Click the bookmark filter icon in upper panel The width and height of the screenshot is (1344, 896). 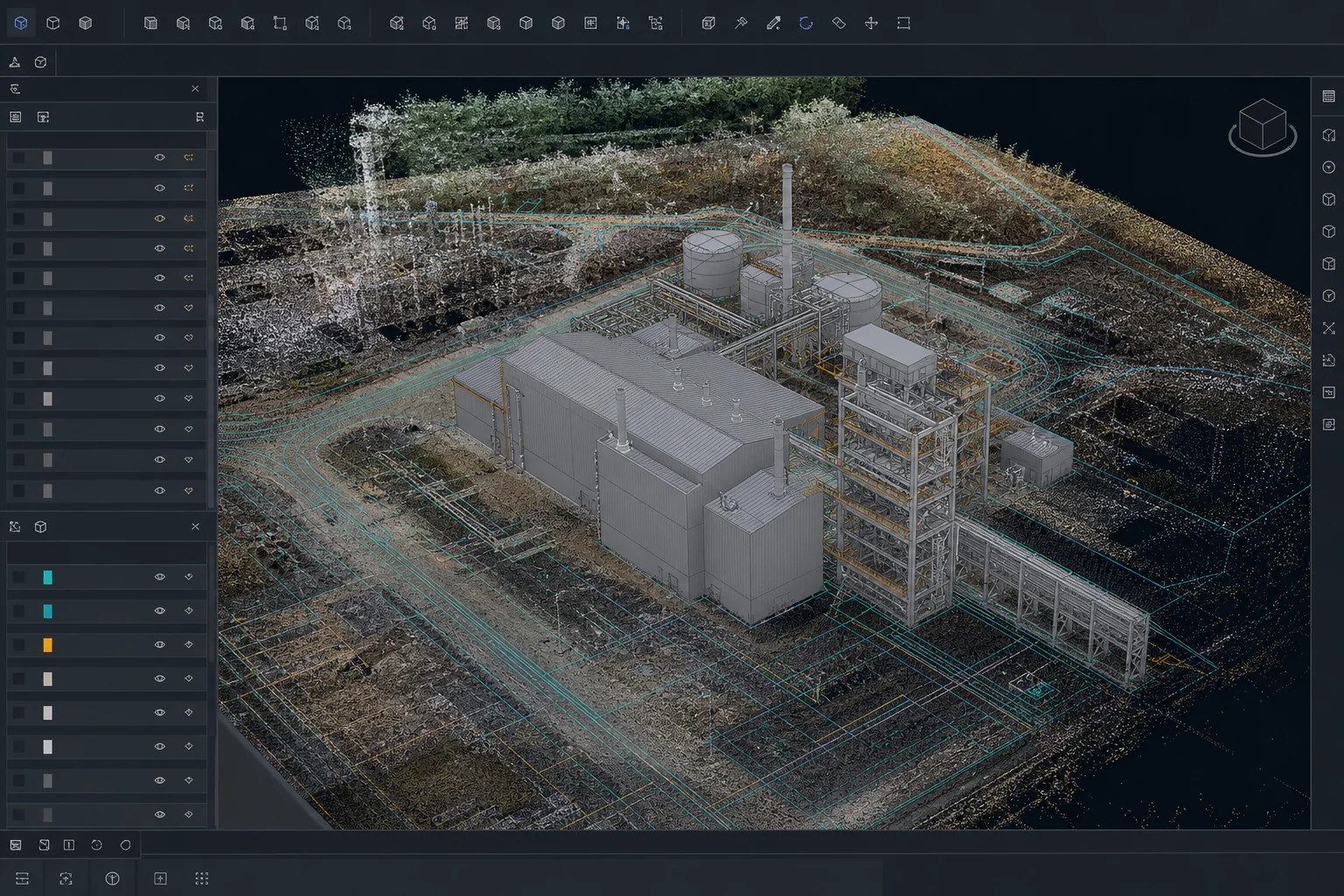[199, 117]
